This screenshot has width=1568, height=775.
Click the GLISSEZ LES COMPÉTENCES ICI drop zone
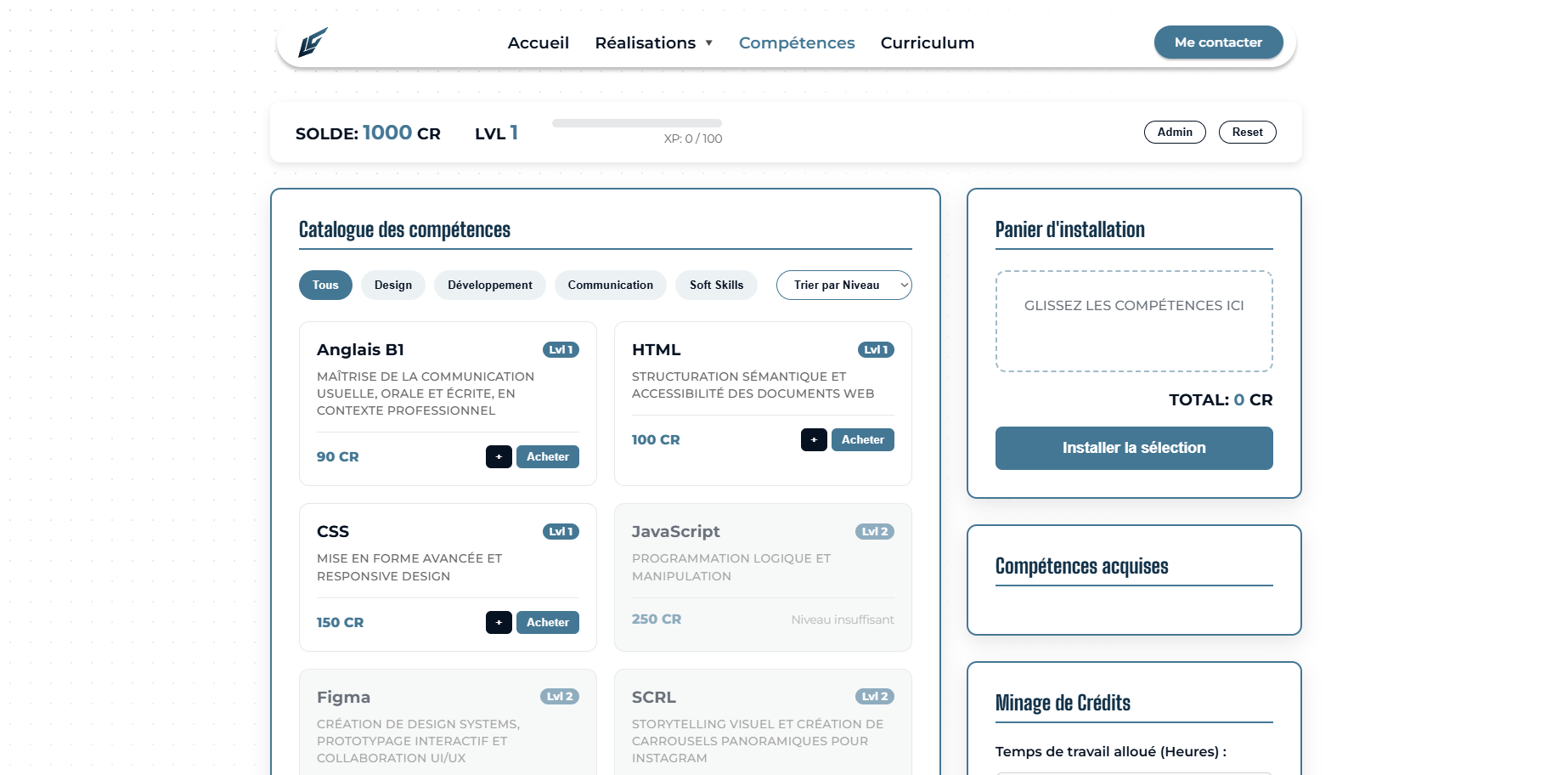1134,321
